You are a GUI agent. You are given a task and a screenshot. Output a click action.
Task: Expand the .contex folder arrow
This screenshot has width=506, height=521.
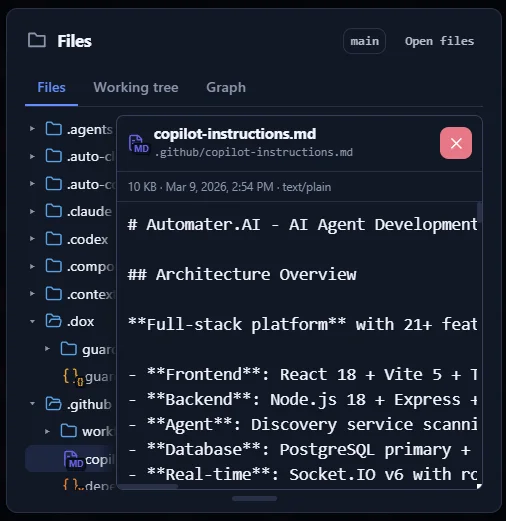(x=32, y=294)
